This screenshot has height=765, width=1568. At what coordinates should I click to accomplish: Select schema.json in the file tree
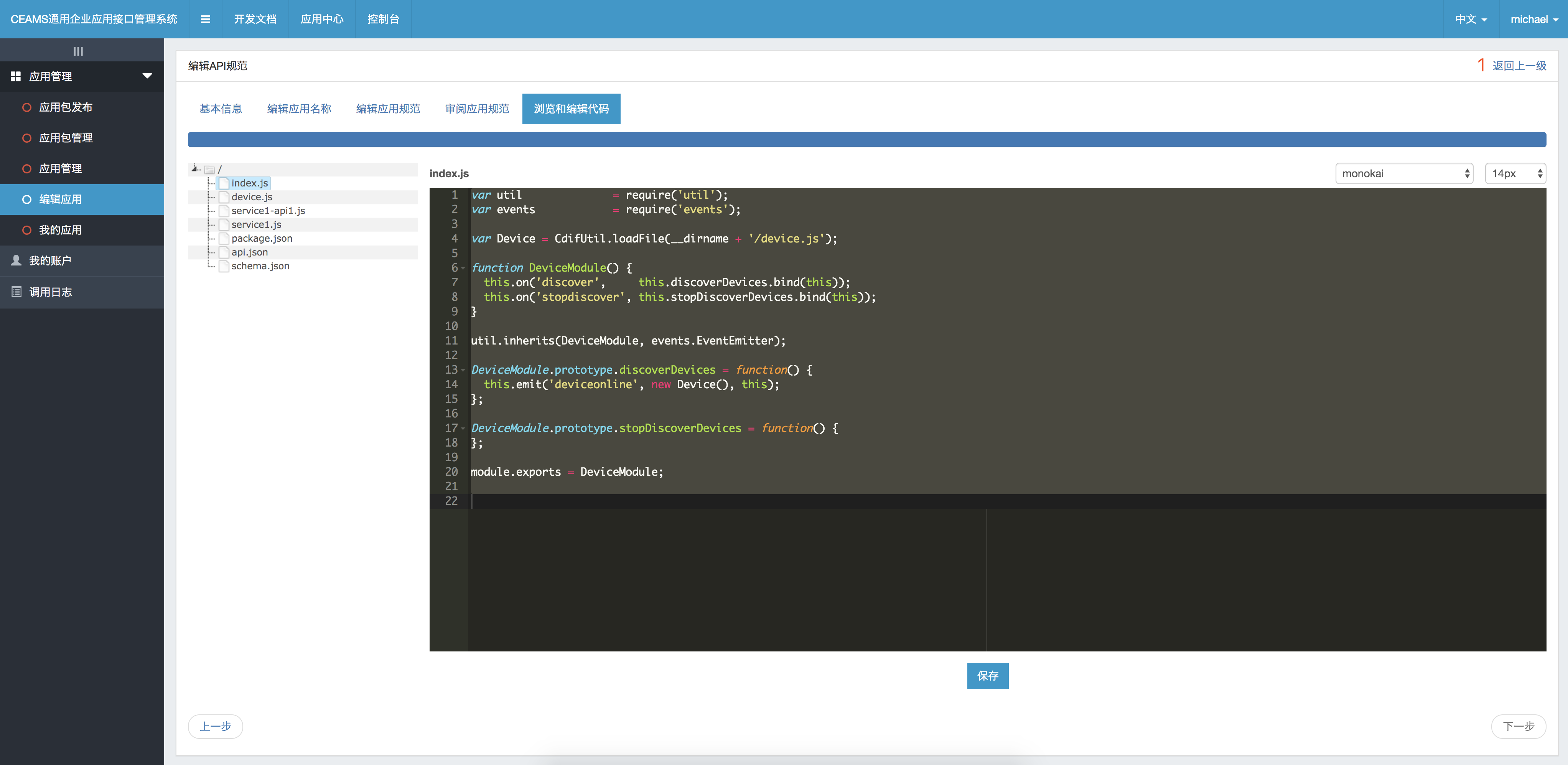point(260,266)
